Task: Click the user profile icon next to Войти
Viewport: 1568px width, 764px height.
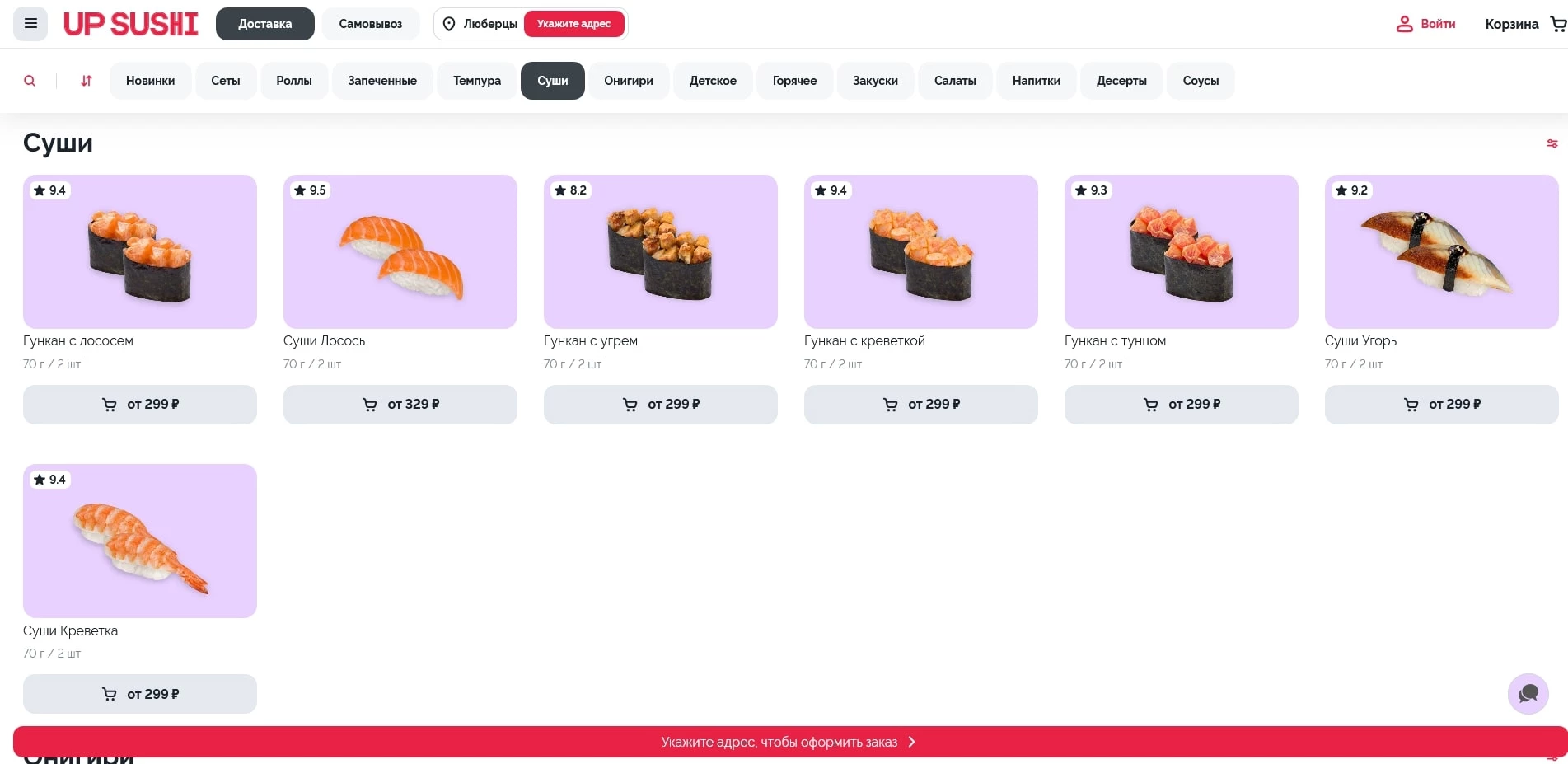Action: tap(1404, 24)
